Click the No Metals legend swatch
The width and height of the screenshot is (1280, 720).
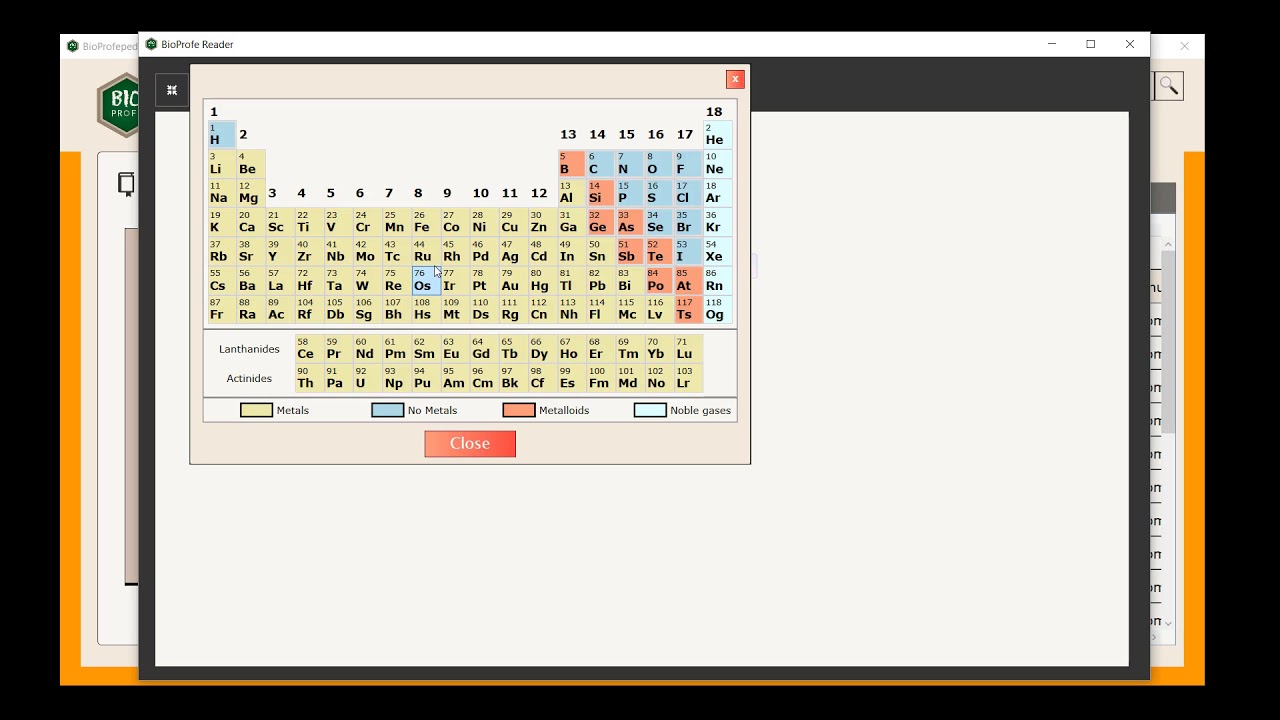[x=388, y=410]
